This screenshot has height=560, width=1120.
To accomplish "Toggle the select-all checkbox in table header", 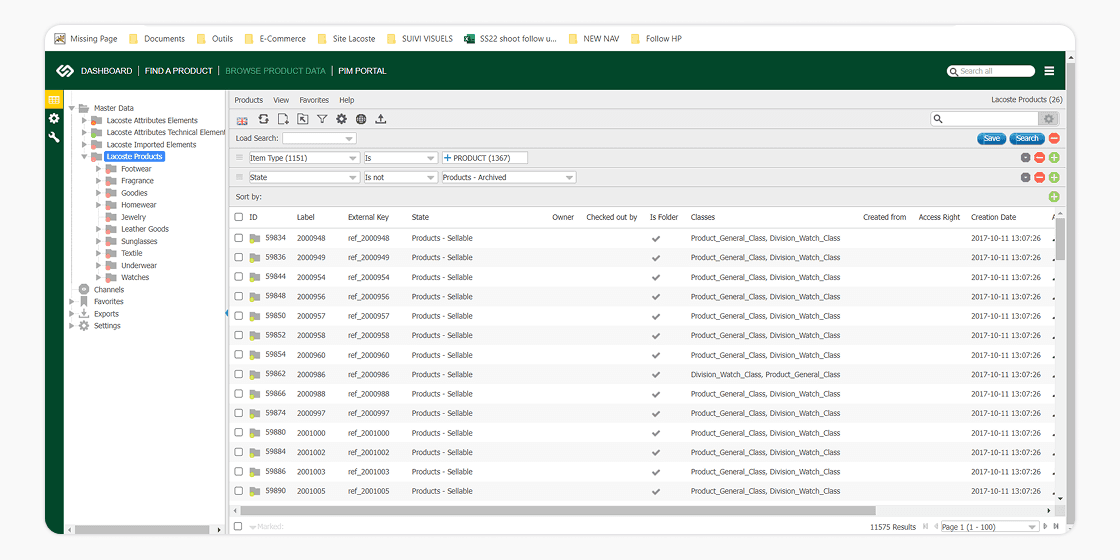I will [238, 217].
